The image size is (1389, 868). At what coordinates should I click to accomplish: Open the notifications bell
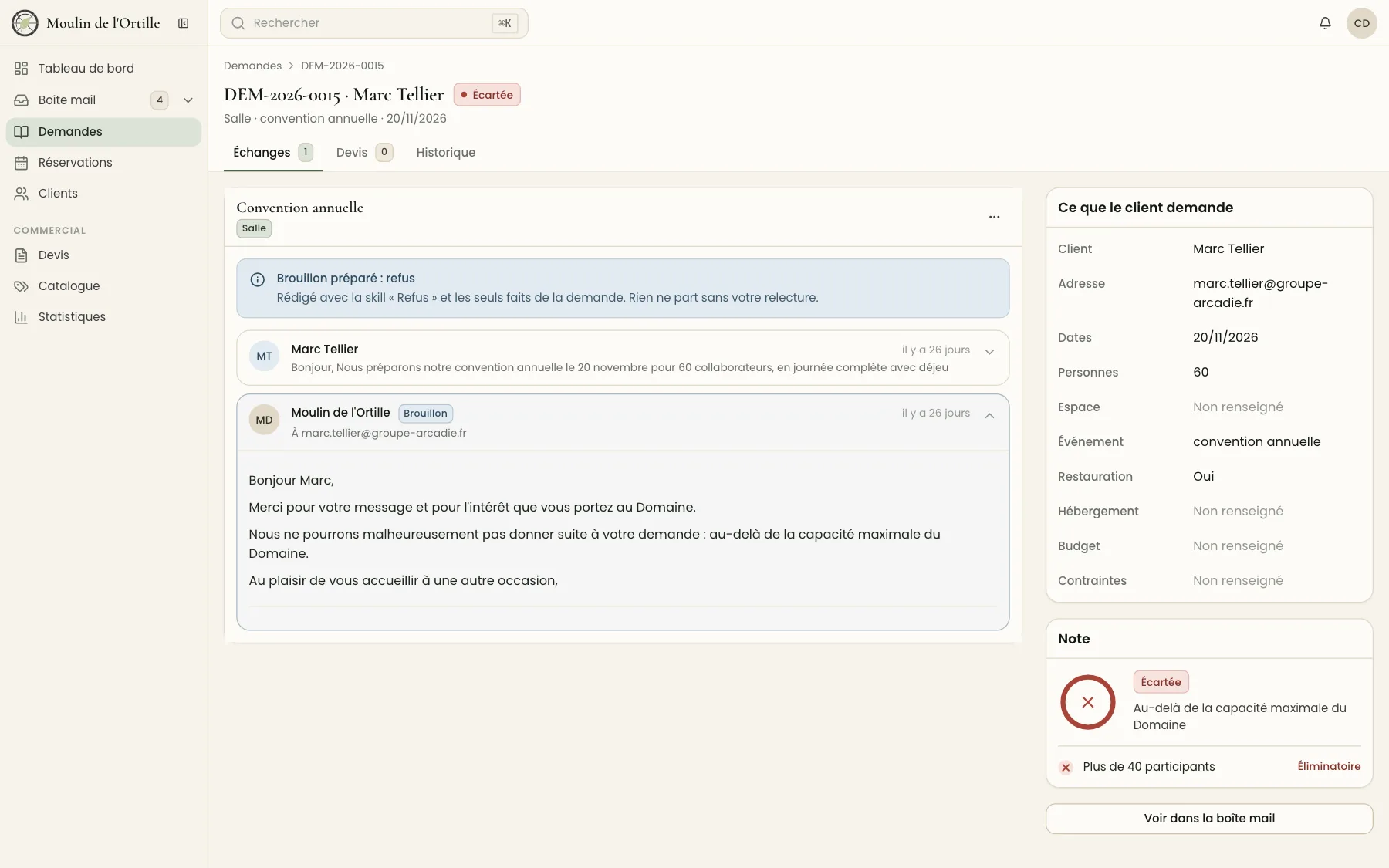pos(1325,23)
